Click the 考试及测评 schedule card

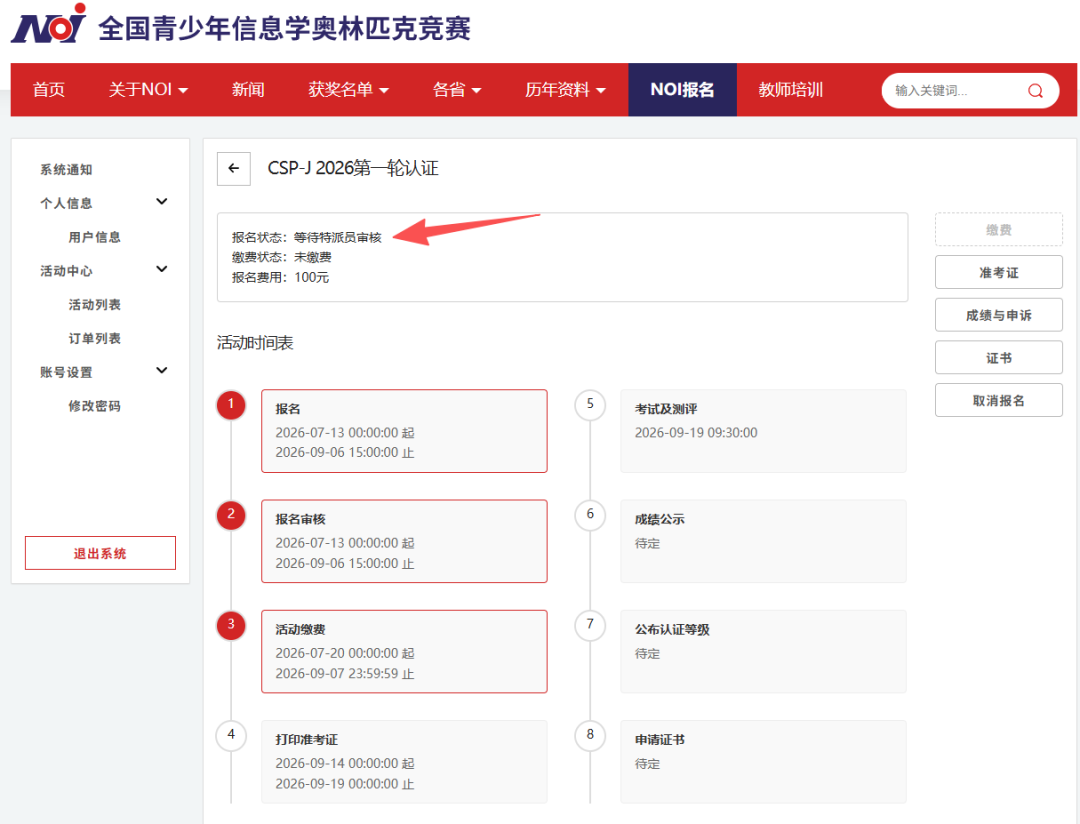(763, 431)
